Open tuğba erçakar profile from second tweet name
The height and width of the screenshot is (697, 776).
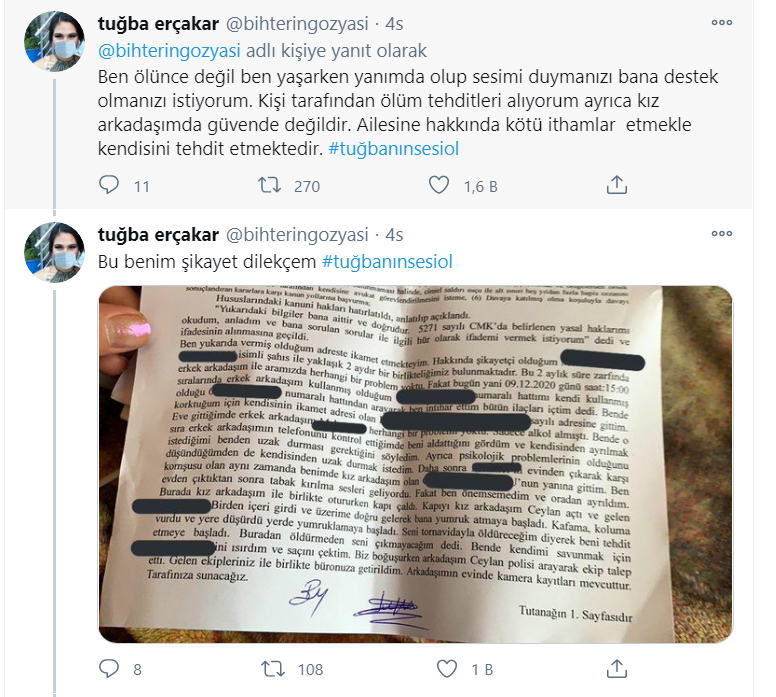tap(158, 235)
